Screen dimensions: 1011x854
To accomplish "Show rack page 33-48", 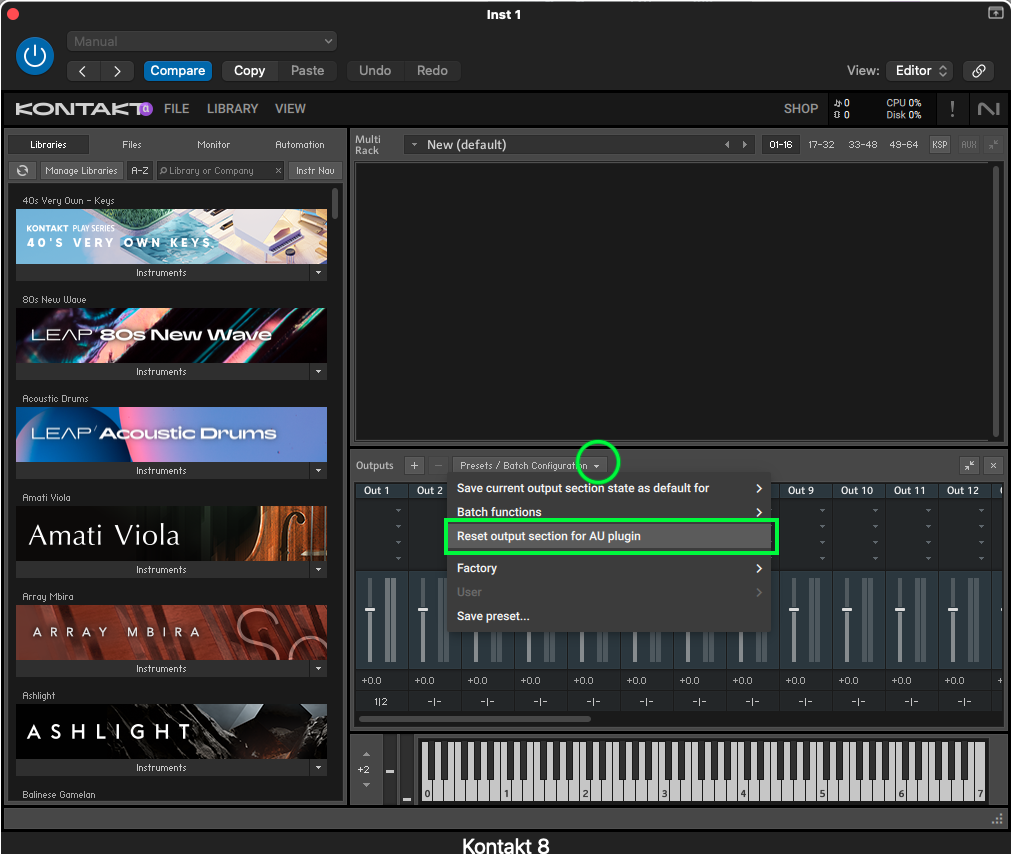I will coord(862,145).
